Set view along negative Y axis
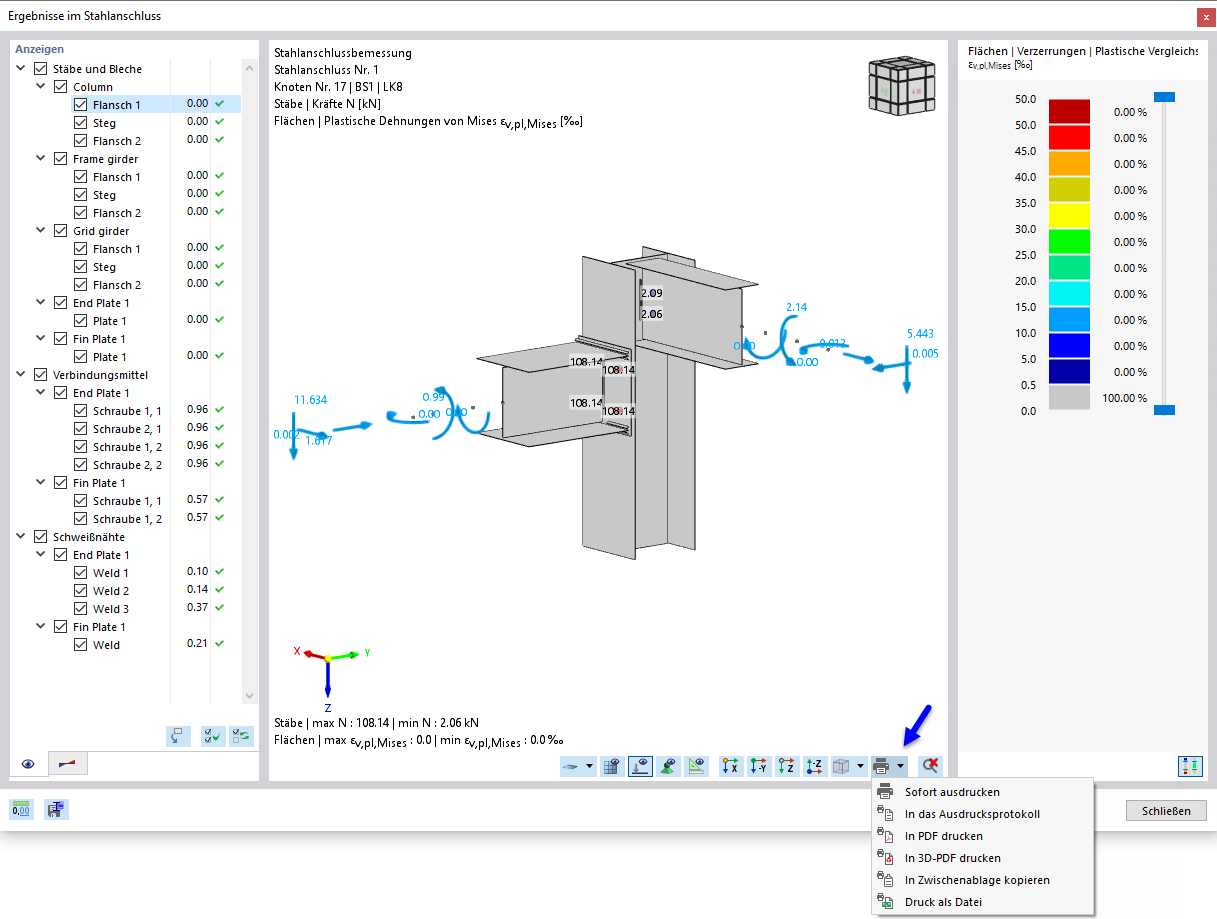 click(x=759, y=766)
